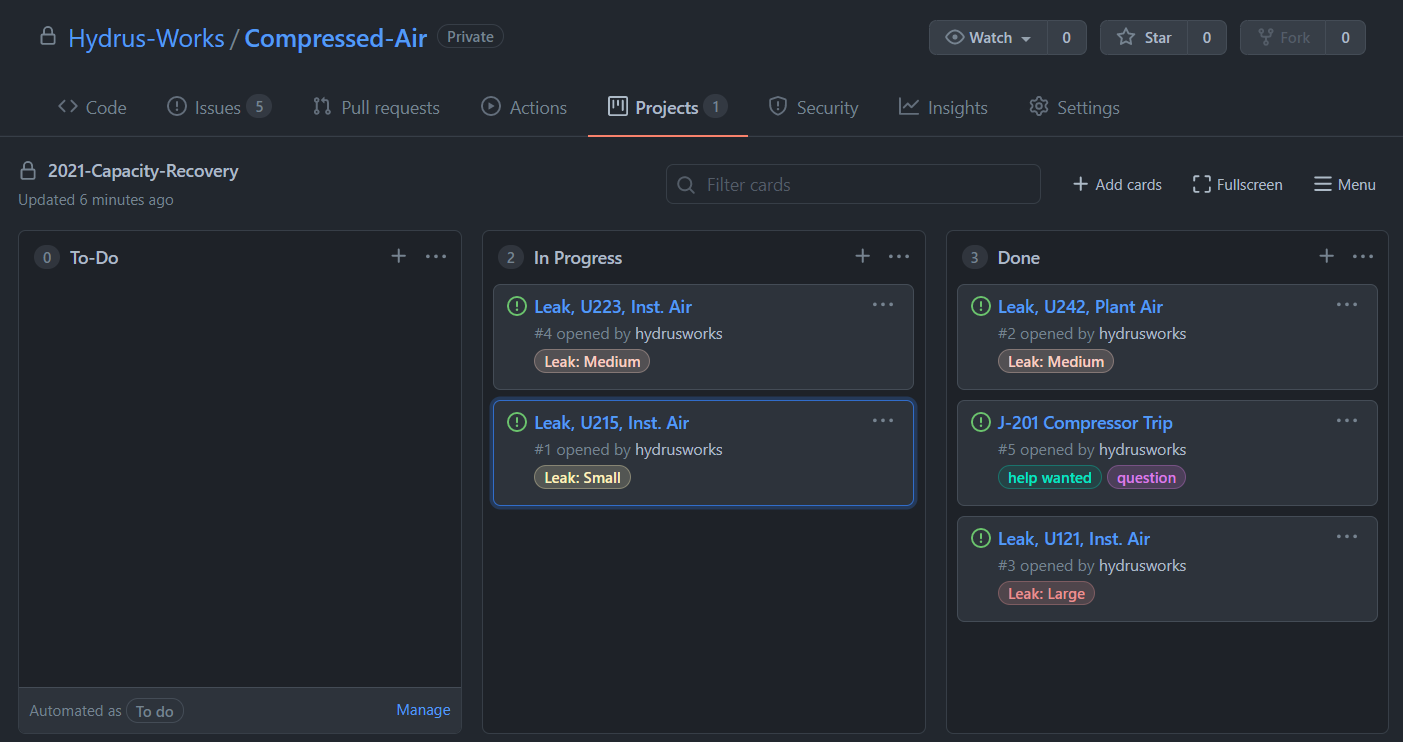Click the repository lock icon beside Hydrus-Works
Image resolution: width=1403 pixels, height=742 pixels.
pyautogui.click(x=47, y=37)
